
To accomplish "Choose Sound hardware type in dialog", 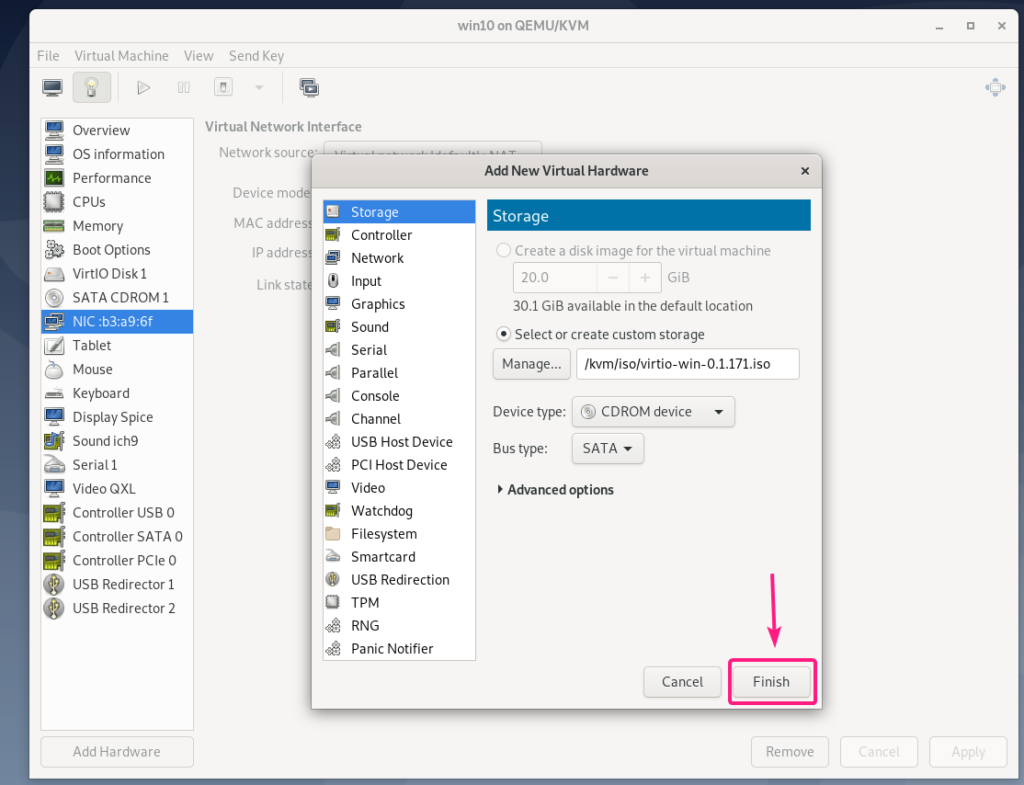I will (399, 327).
